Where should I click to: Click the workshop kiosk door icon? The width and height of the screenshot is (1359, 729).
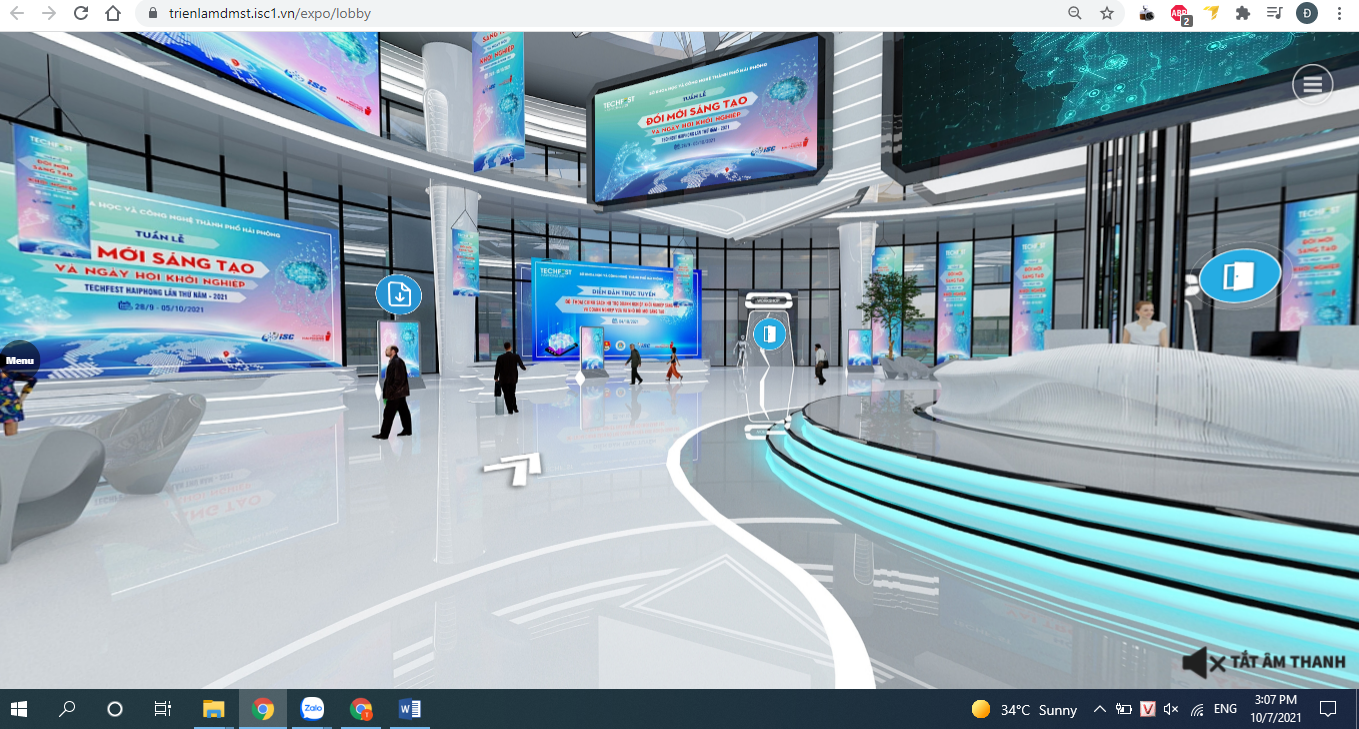[x=769, y=332]
